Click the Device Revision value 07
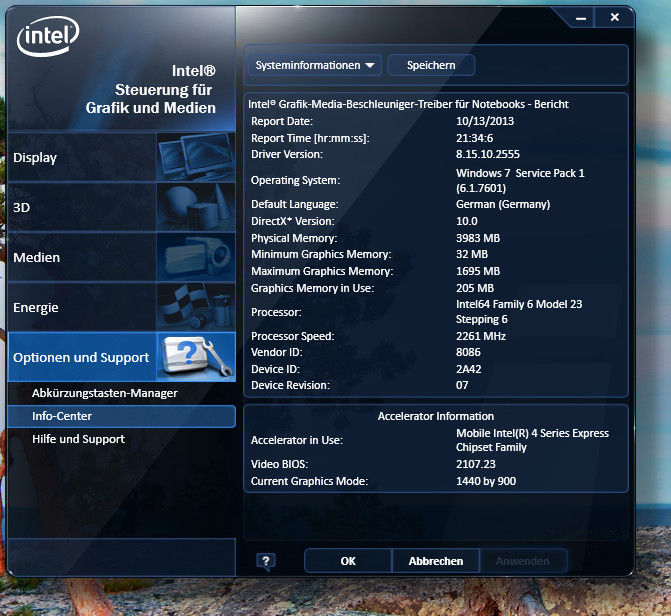This screenshot has height=616, width=671. pyautogui.click(x=462, y=385)
